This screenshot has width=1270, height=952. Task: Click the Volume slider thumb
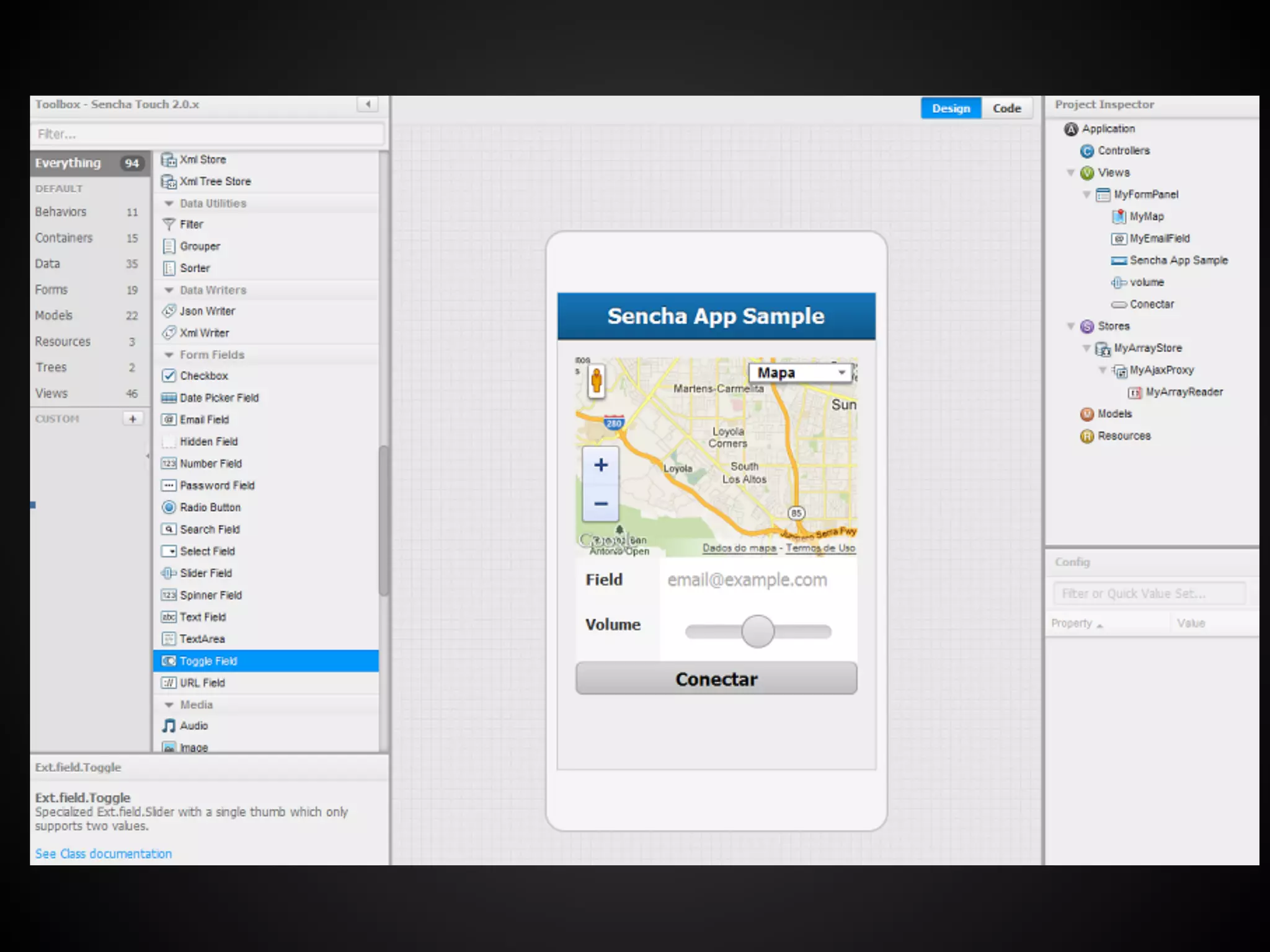click(x=758, y=631)
